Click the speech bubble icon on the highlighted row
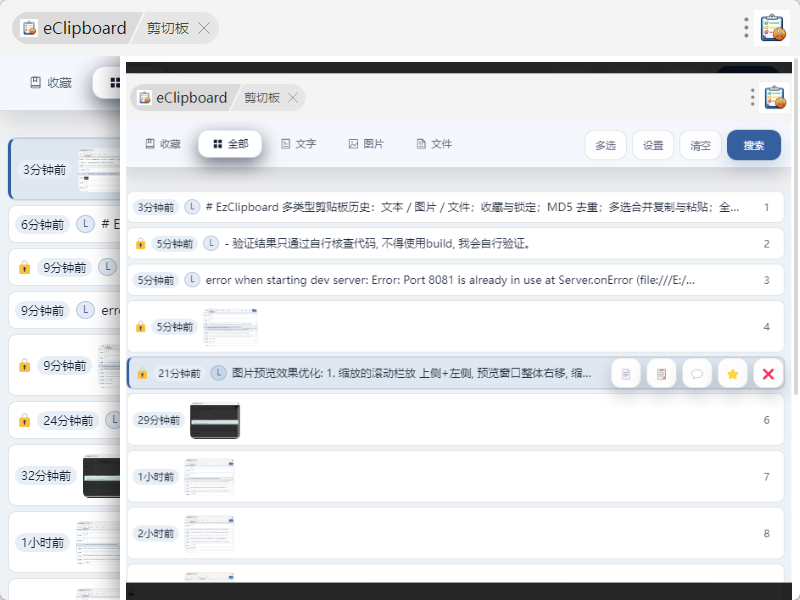Image resolution: width=800 pixels, height=600 pixels. (697, 374)
